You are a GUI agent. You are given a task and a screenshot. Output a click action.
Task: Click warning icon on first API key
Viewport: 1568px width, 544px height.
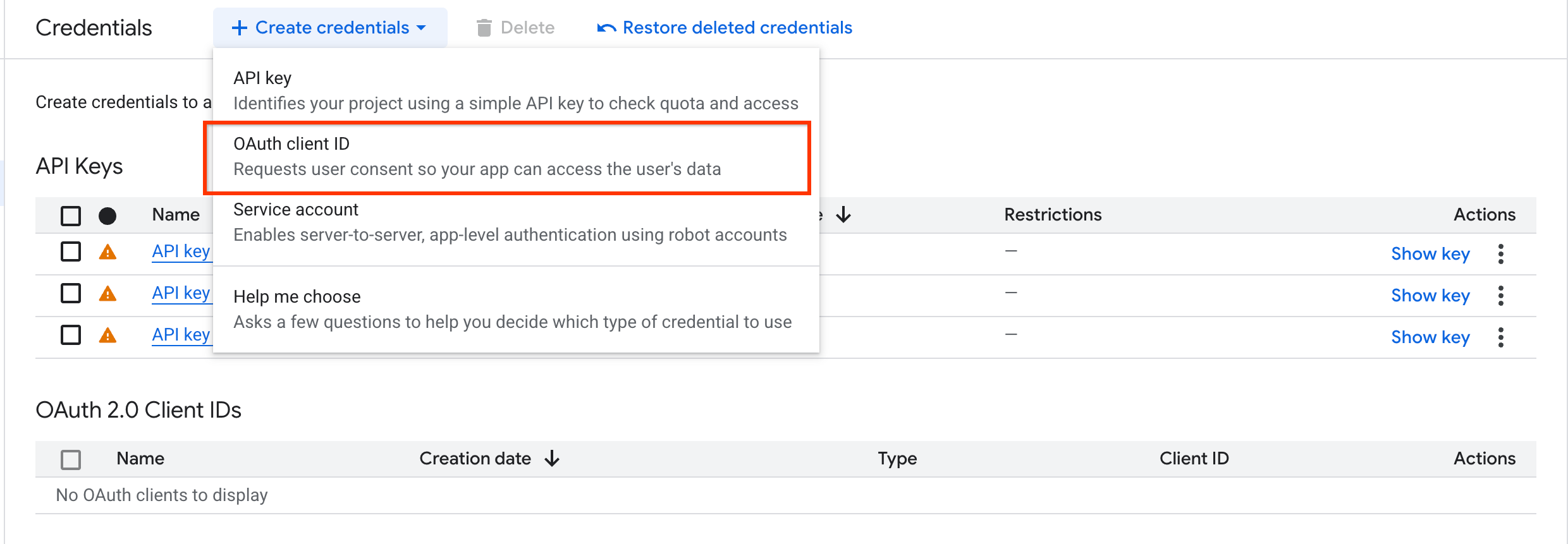[107, 252]
